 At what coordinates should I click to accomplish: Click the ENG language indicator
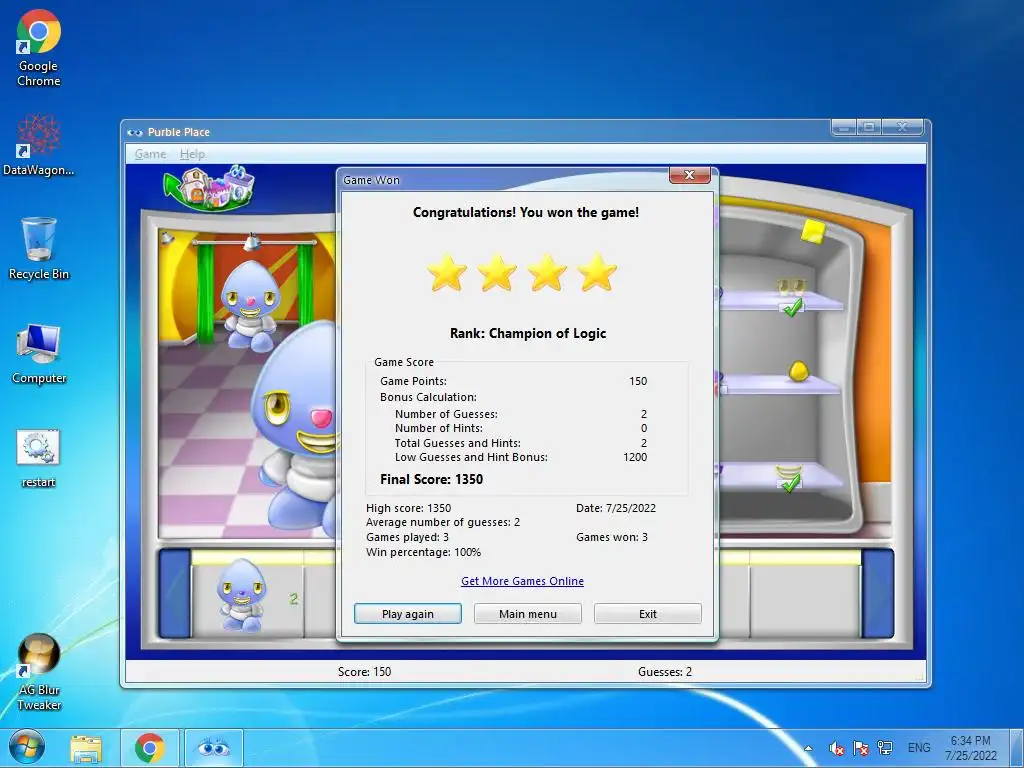(919, 748)
